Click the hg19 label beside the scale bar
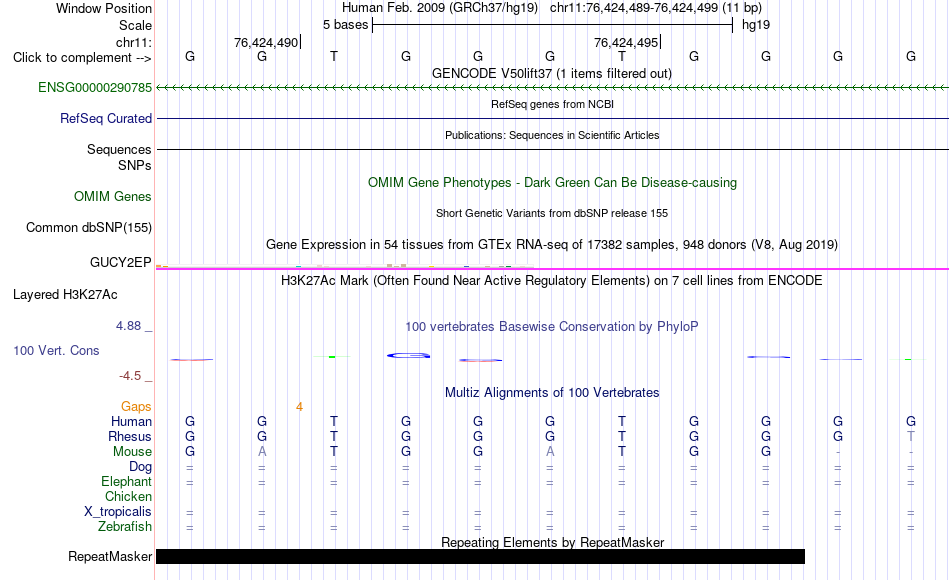The width and height of the screenshot is (950, 580). [756, 25]
